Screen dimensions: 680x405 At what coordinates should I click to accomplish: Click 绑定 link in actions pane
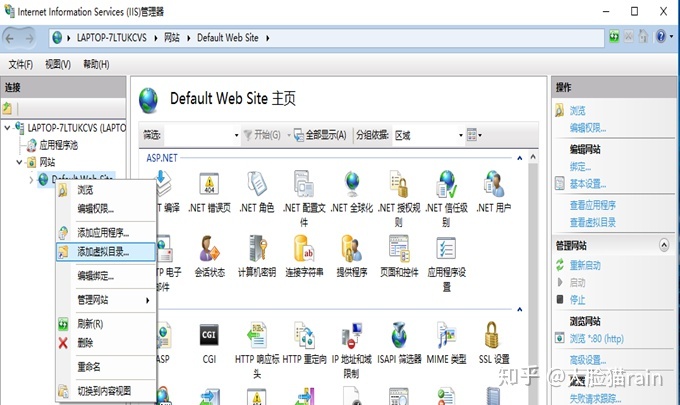580,167
